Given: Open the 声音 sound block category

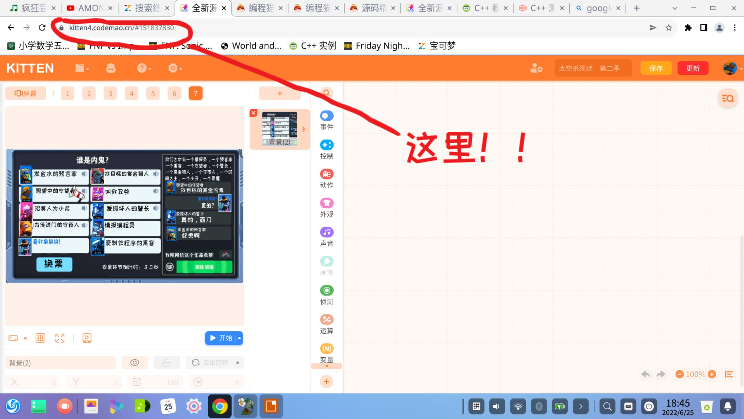Looking at the screenshot, I should click(326, 236).
